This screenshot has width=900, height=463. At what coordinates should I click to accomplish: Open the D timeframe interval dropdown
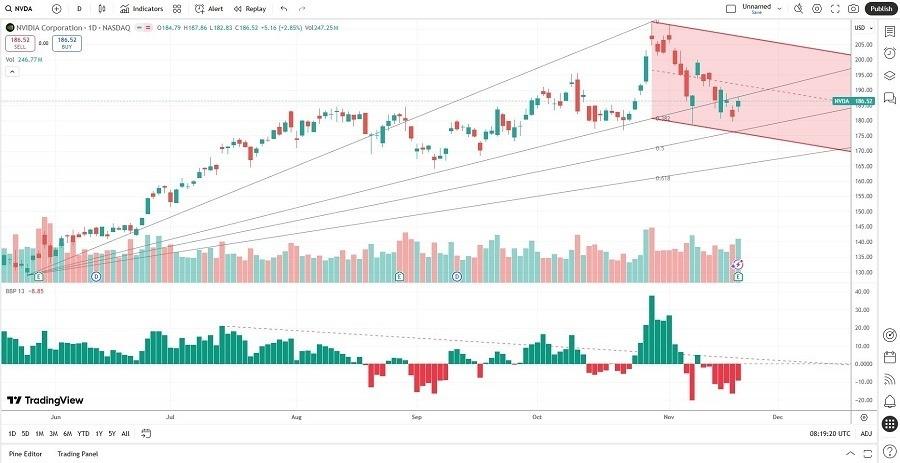[x=79, y=8]
